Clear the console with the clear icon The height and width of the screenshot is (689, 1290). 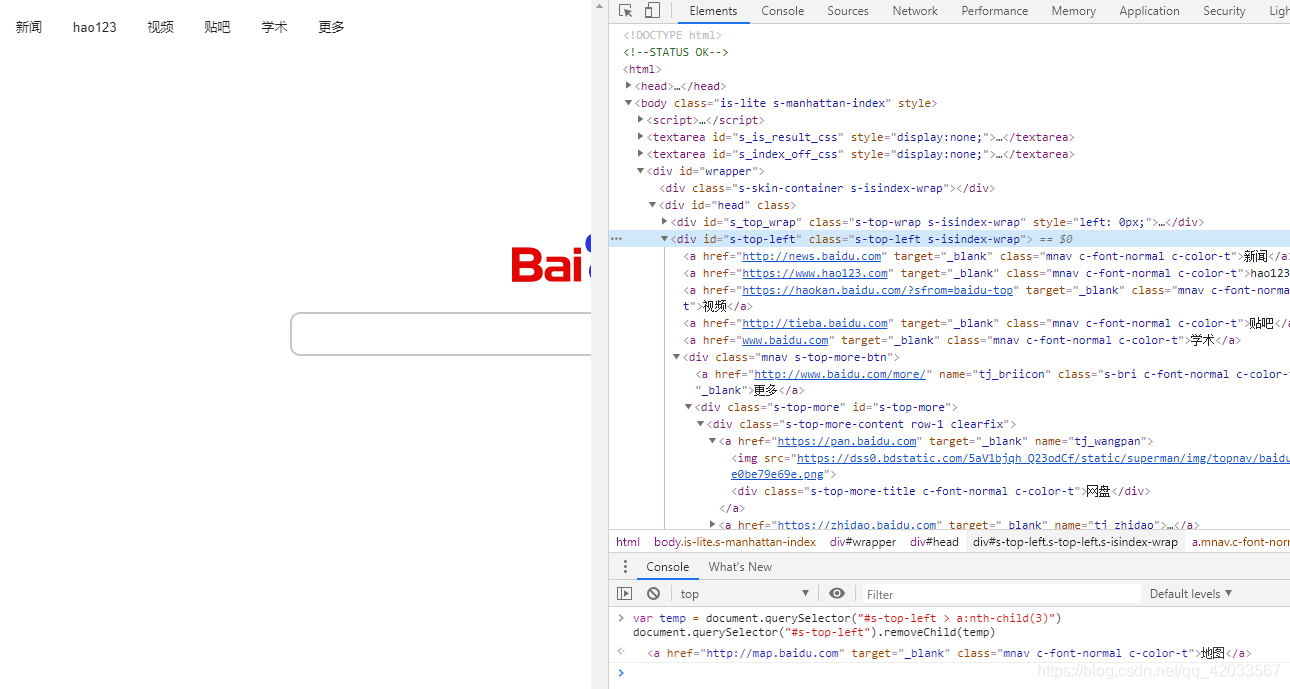[653, 594]
